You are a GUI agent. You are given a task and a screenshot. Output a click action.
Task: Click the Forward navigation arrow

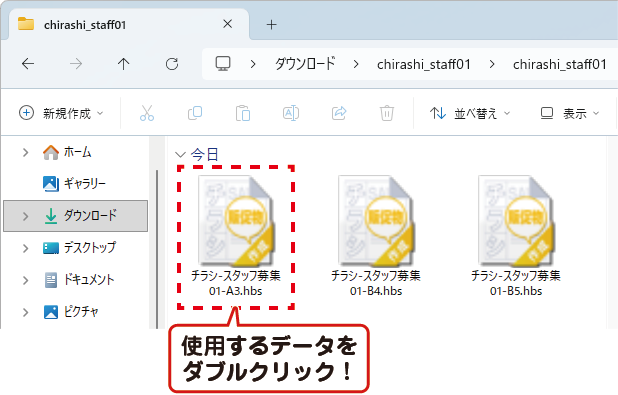click(76, 63)
